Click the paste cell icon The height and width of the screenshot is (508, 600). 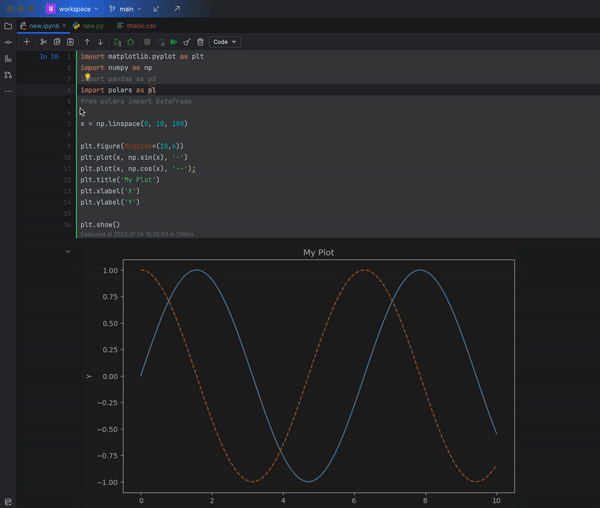click(x=69, y=42)
